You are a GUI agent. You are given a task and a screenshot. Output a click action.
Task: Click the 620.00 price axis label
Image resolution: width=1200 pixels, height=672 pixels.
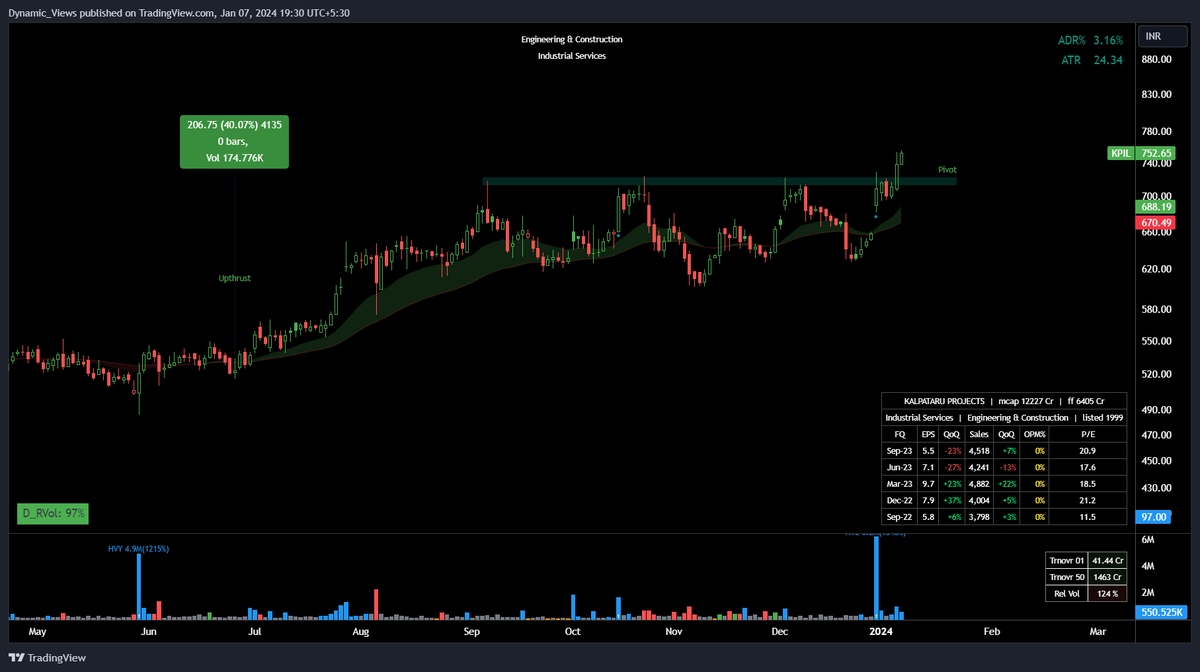coord(1156,270)
